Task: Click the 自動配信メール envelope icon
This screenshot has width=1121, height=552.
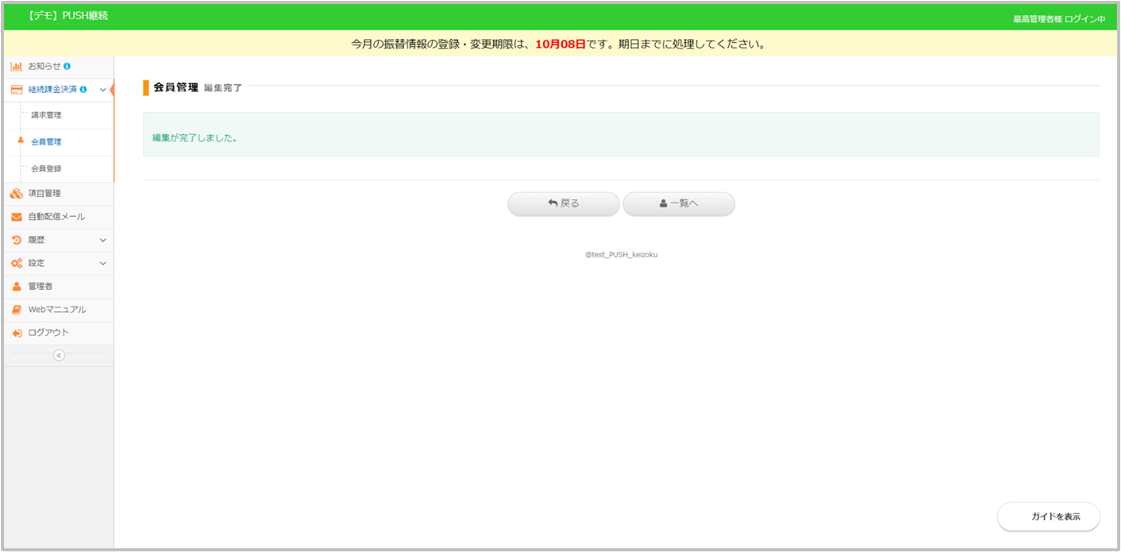Action: (x=17, y=217)
